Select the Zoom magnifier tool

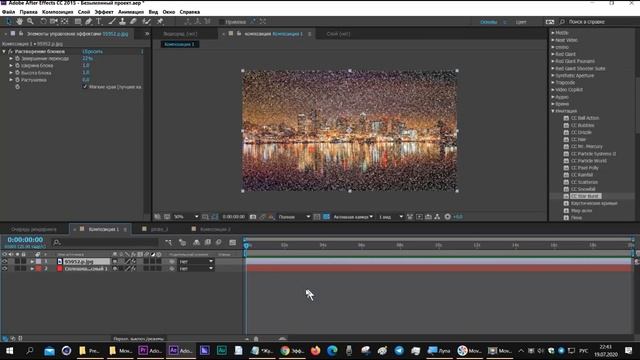point(30,21)
